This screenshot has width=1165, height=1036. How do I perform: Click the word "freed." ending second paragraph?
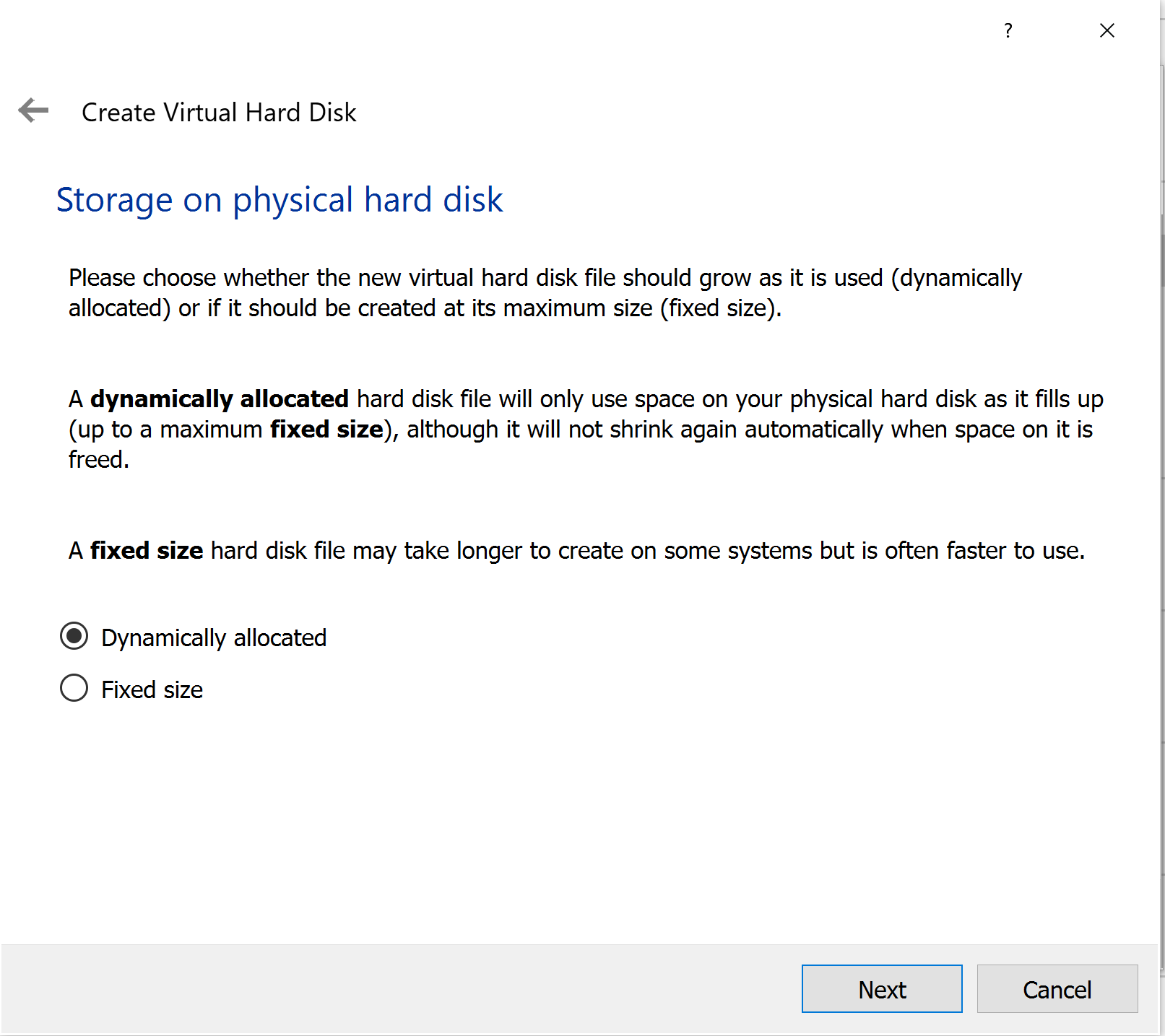(x=99, y=460)
